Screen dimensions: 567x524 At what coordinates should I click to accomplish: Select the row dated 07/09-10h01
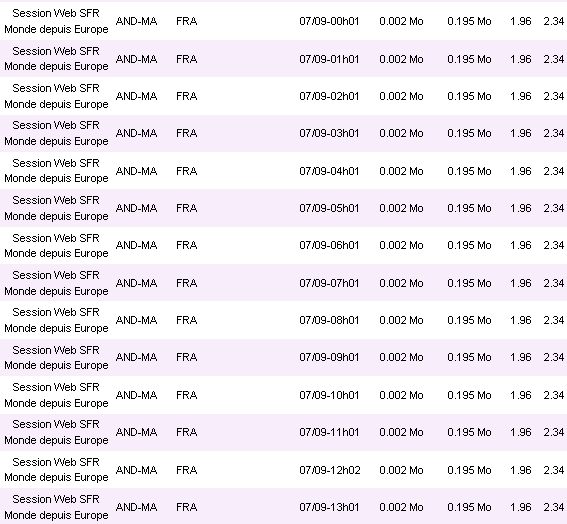coord(284,395)
